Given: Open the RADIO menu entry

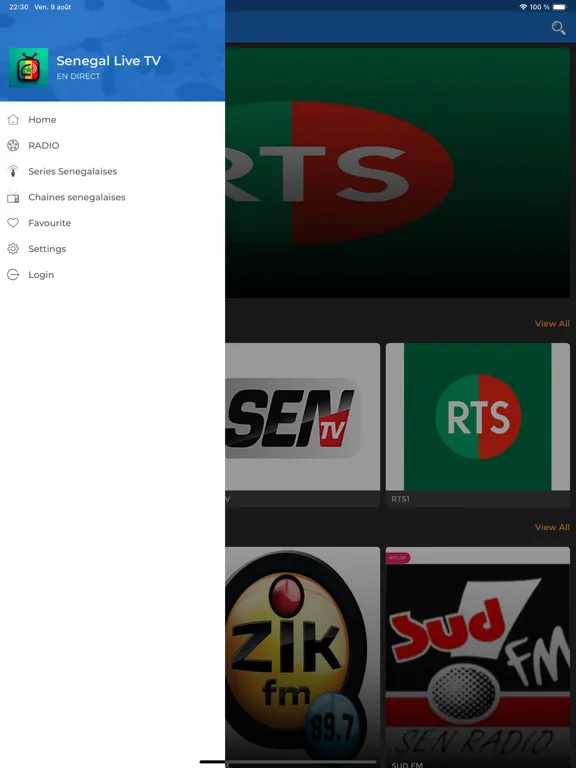Looking at the screenshot, I should point(113,145).
